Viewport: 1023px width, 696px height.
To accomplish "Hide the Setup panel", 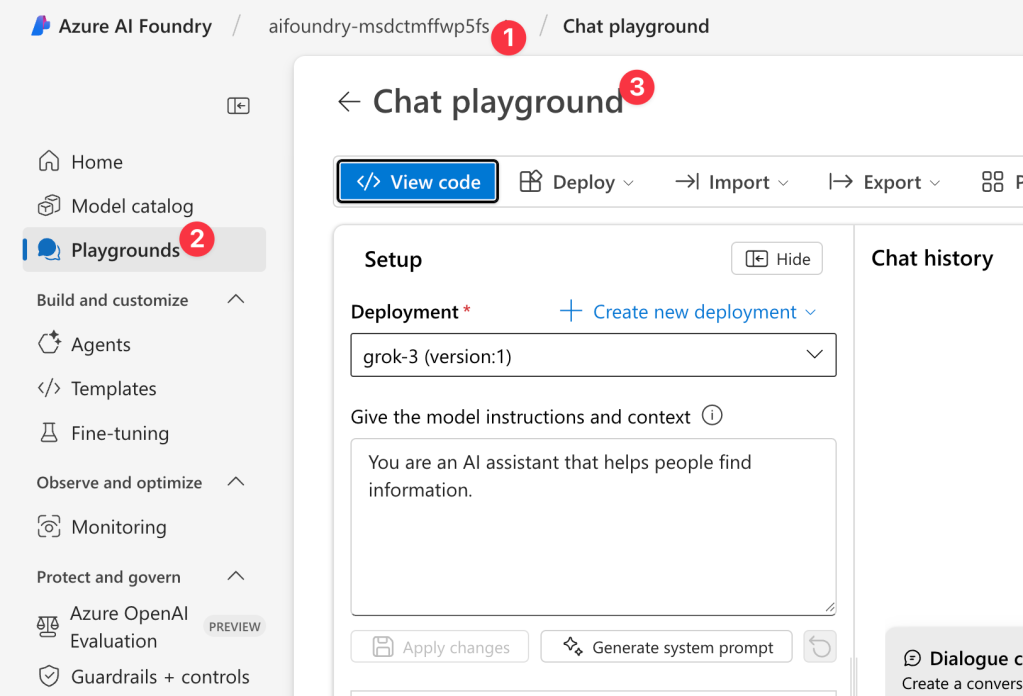I will 776,258.
